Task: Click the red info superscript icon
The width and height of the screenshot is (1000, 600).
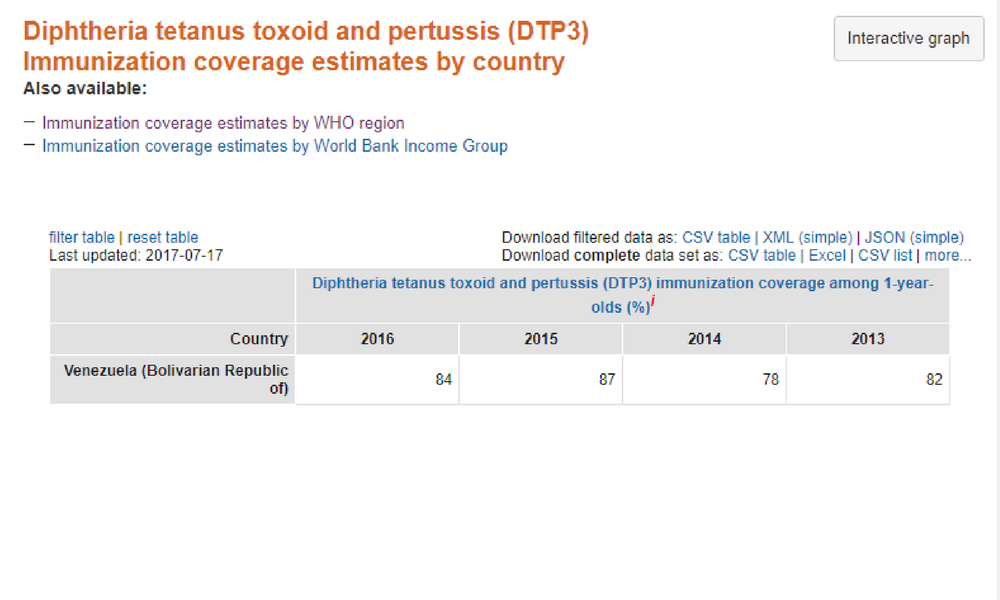Action: tap(653, 301)
